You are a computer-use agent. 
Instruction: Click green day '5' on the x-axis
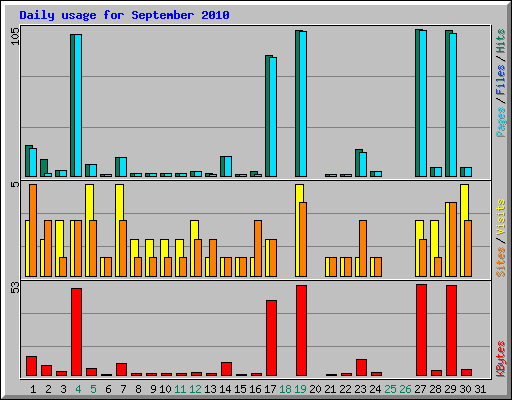click(93, 389)
